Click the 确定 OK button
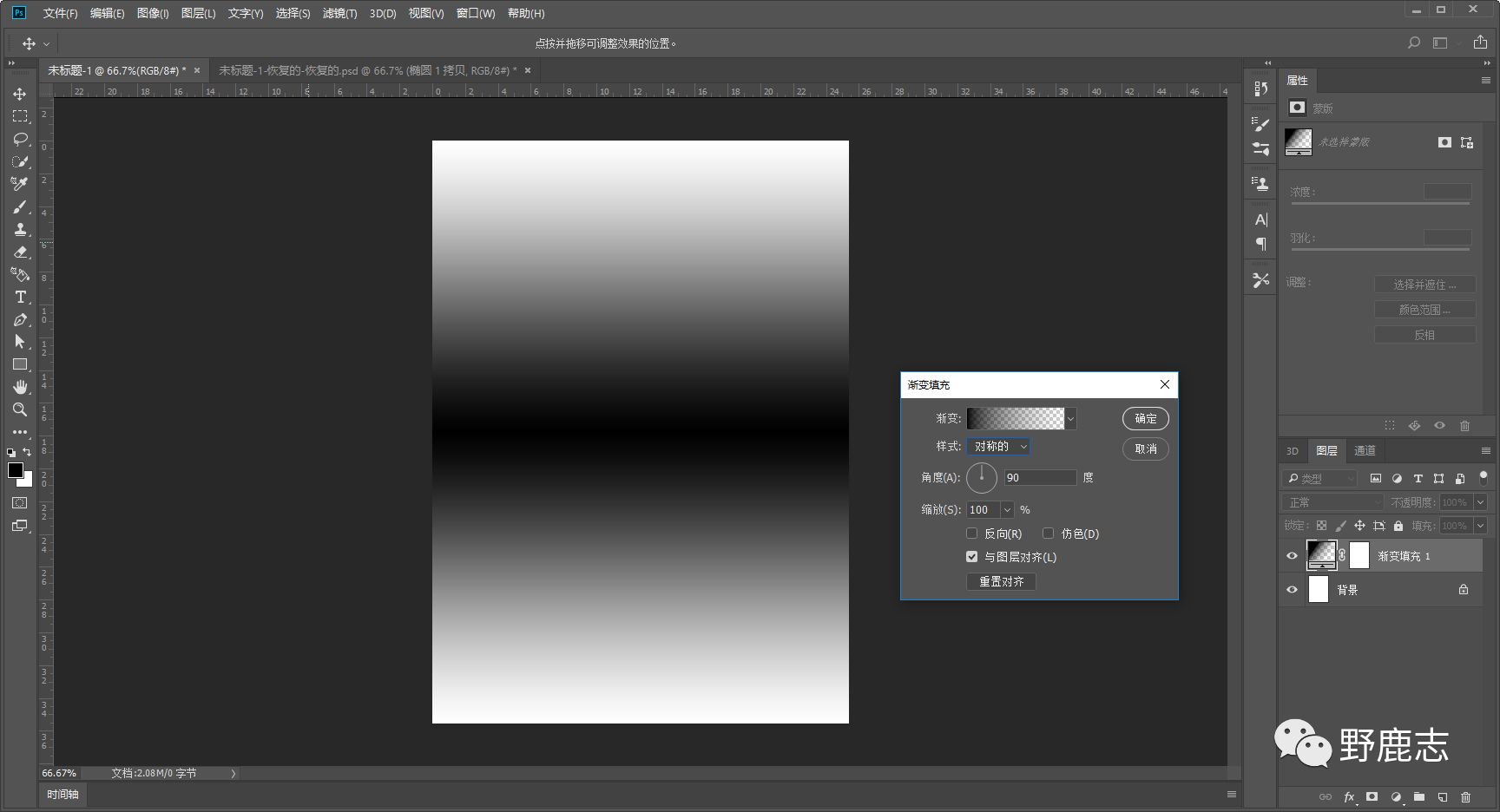The height and width of the screenshot is (812, 1500). pos(1145,419)
